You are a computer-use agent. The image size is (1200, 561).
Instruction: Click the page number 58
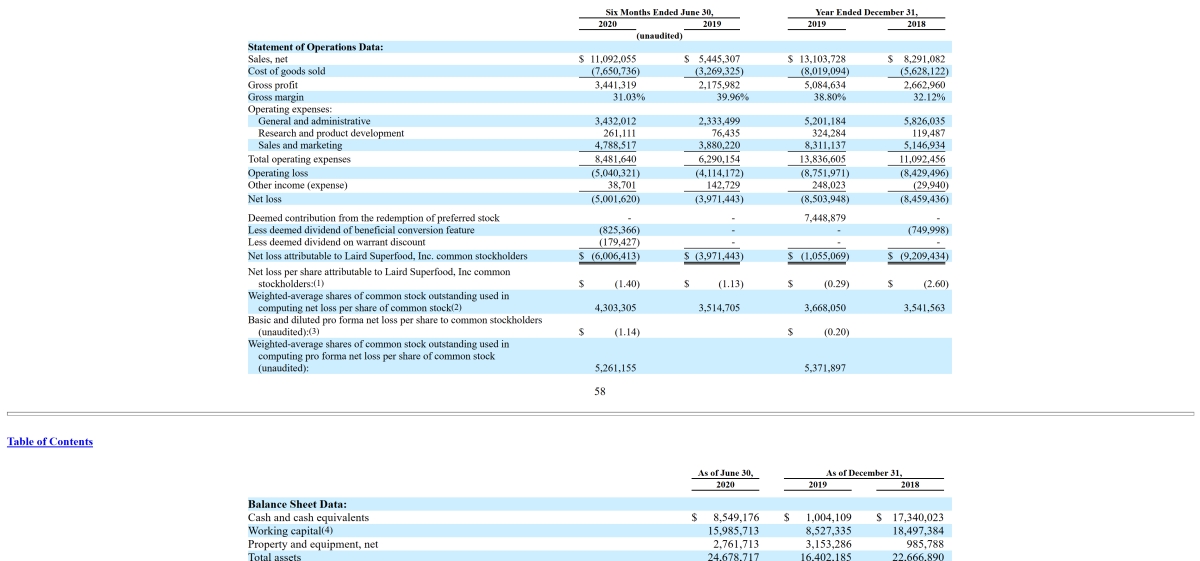pyautogui.click(x=600, y=391)
